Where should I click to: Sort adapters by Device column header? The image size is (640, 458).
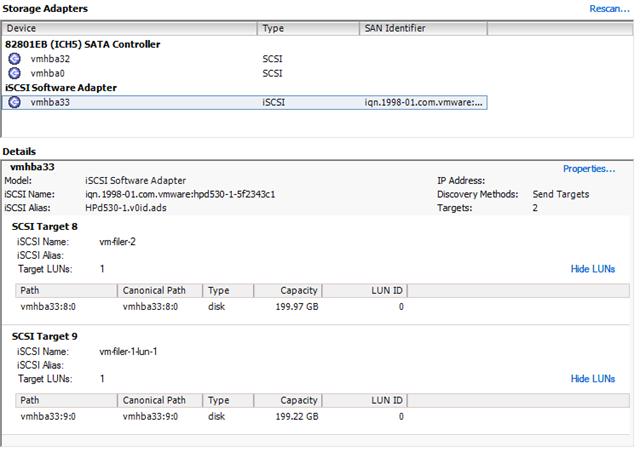[x=130, y=29]
